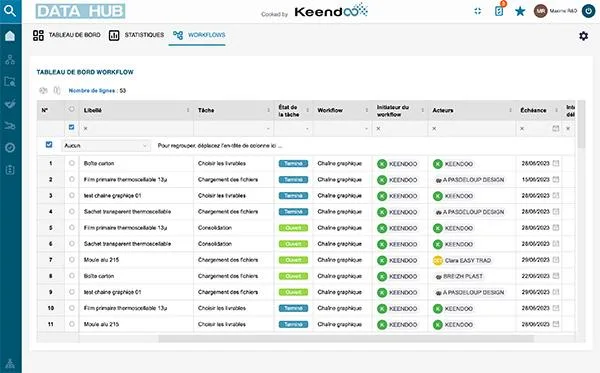Toggle fullscreen mode icon in header
This screenshot has width=600, height=373.
(x=478, y=11)
